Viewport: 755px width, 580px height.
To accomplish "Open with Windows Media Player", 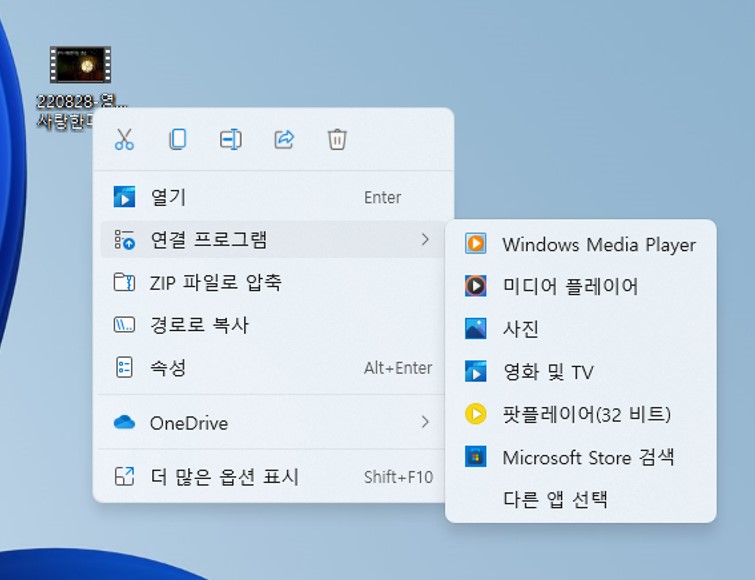I will (581, 244).
